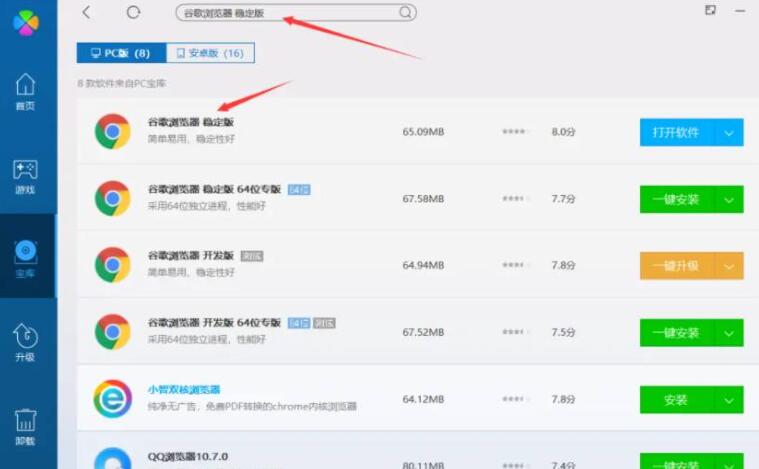Expand dropdown for 稳定版 64位专版 install
Viewport: 759px width, 469px height.
[x=729, y=199]
